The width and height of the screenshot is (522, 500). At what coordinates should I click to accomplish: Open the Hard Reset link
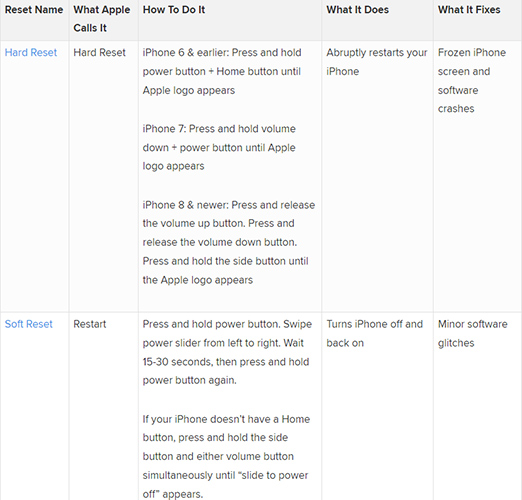click(31, 52)
